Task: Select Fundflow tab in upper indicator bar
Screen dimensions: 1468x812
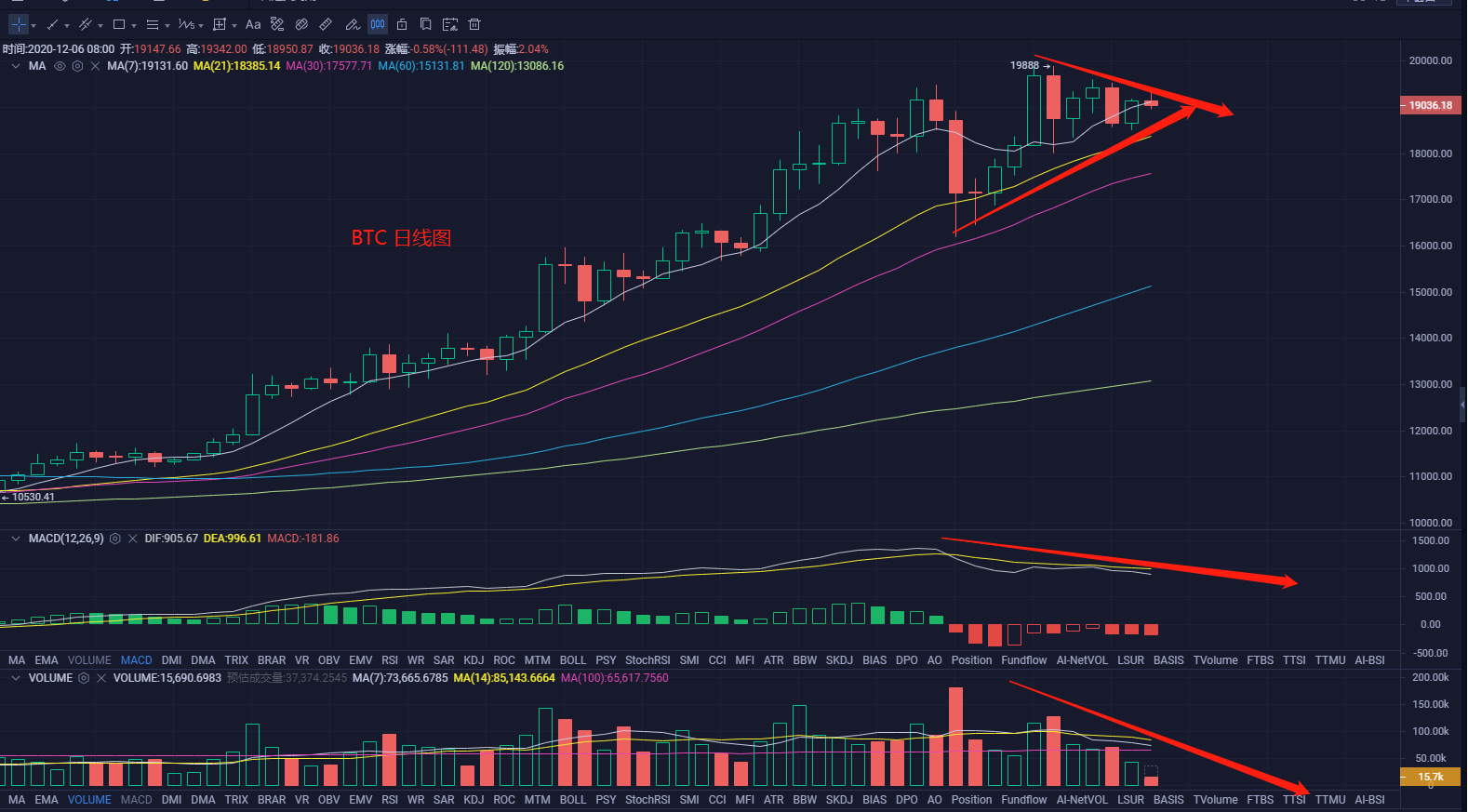Action: [1024, 660]
